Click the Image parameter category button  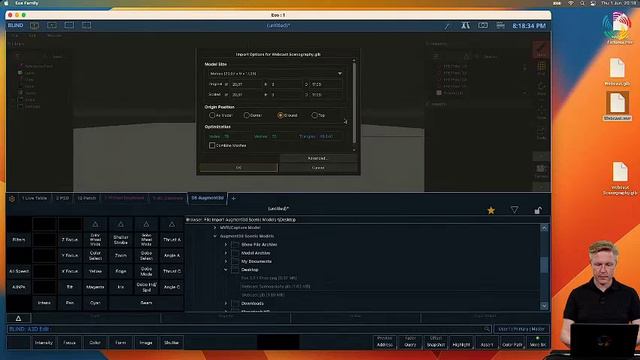click(146, 343)
